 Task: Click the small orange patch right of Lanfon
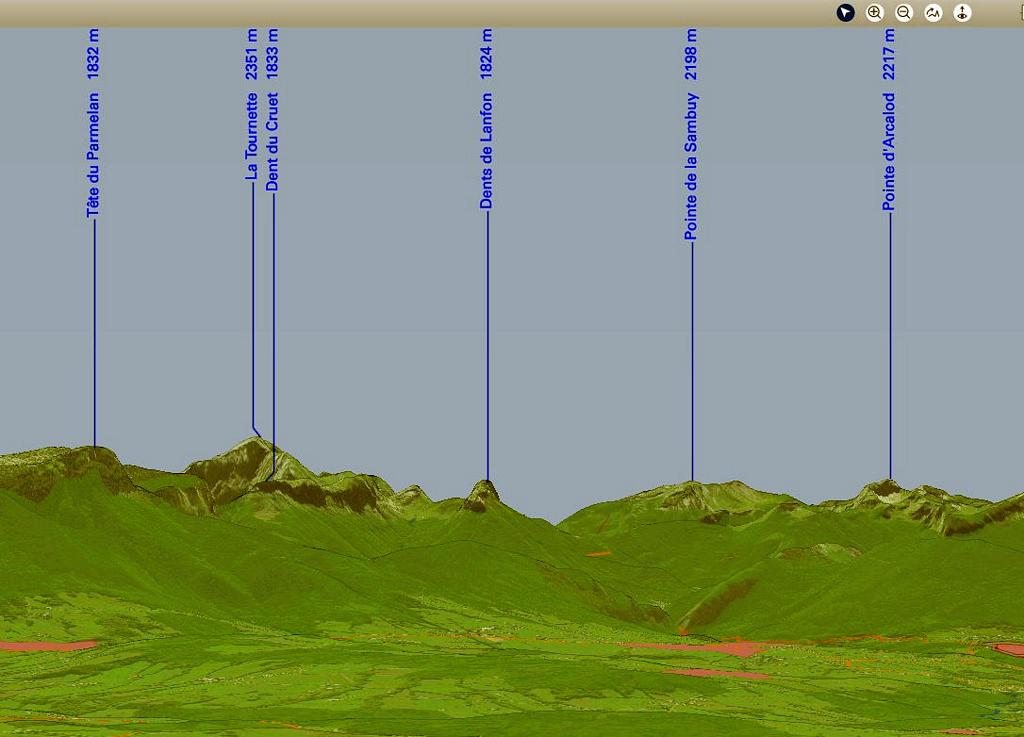(x=598, y=553)
